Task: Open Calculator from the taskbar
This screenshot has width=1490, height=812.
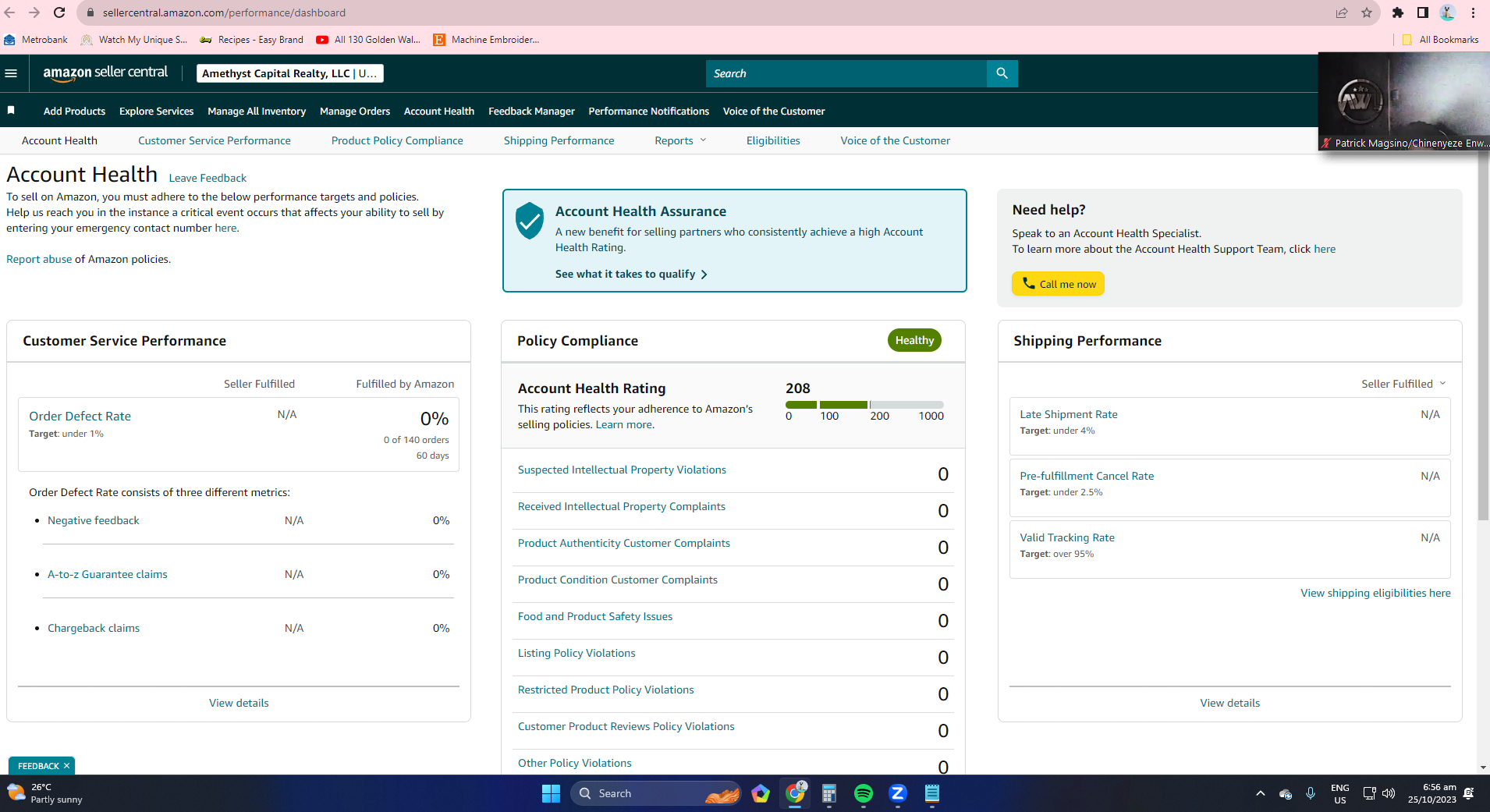Action: click(x=829, y=793)
